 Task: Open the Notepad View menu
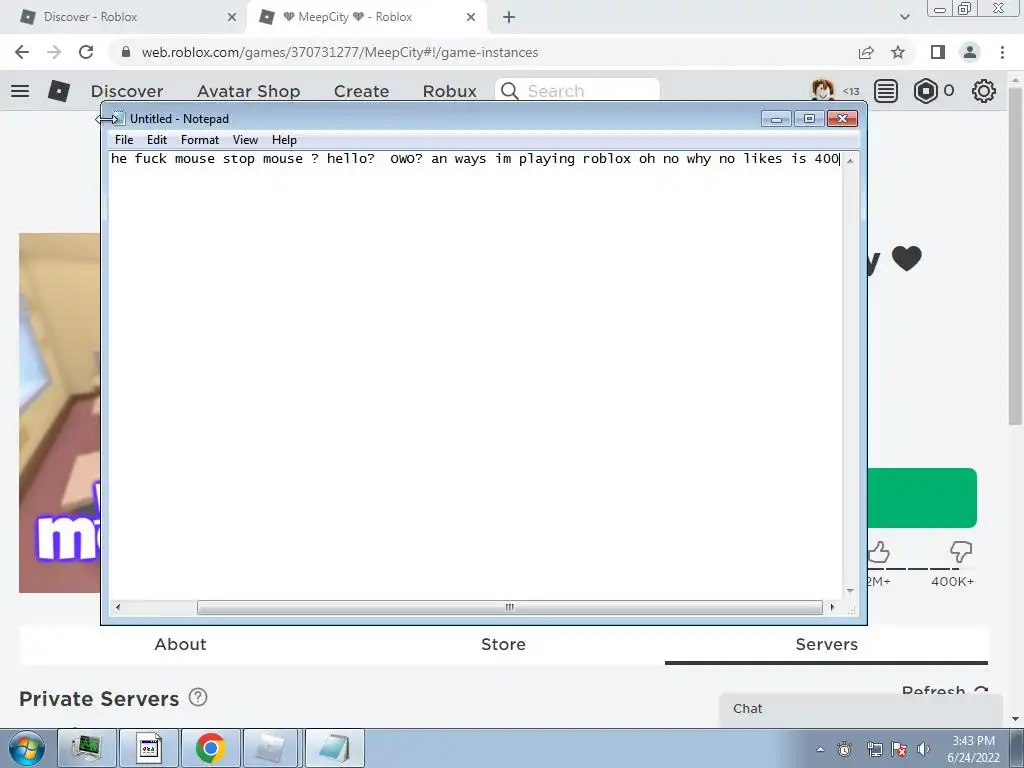(x=246, y=140)
